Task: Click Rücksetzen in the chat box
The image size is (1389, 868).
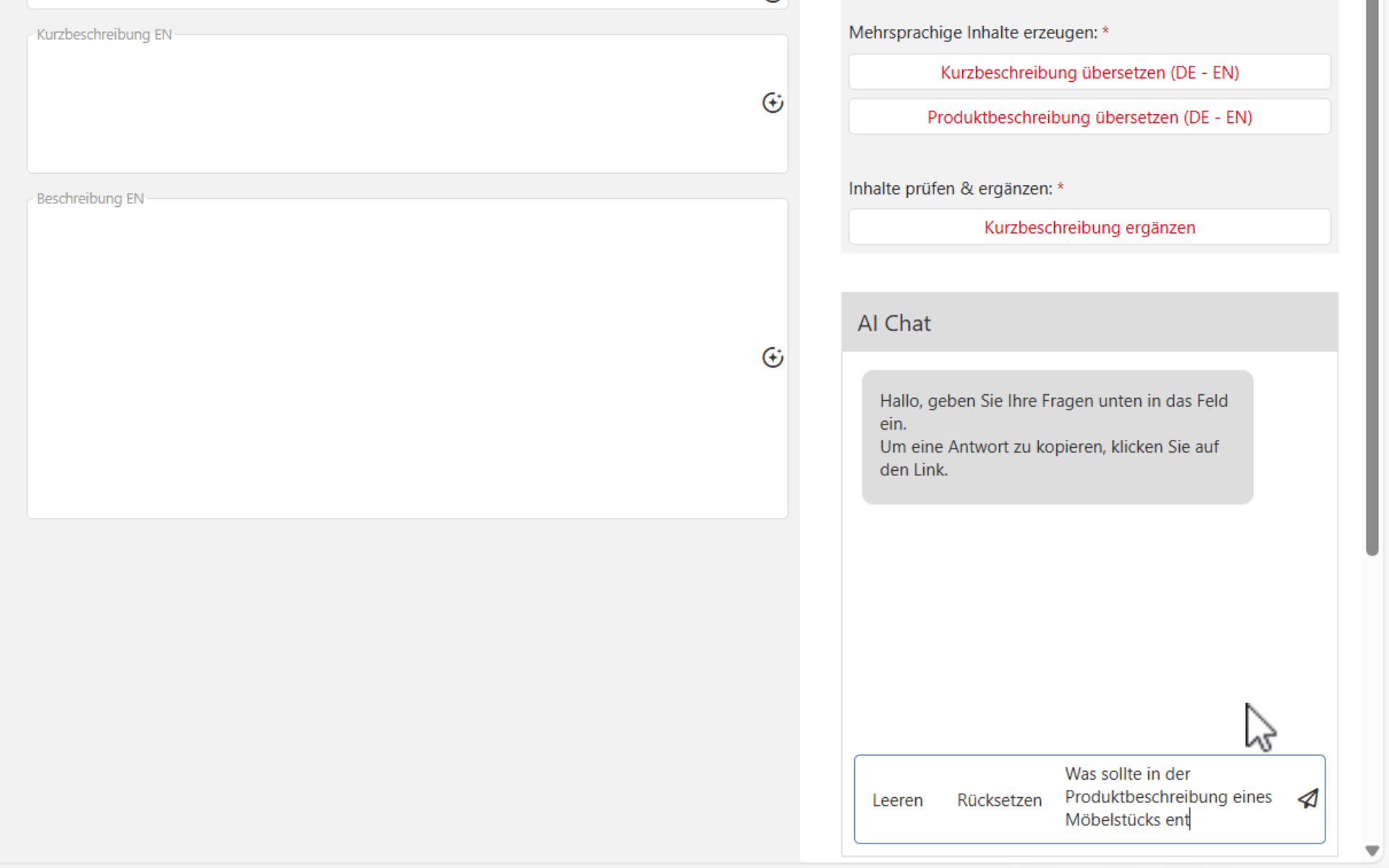Action: point(999,800)
